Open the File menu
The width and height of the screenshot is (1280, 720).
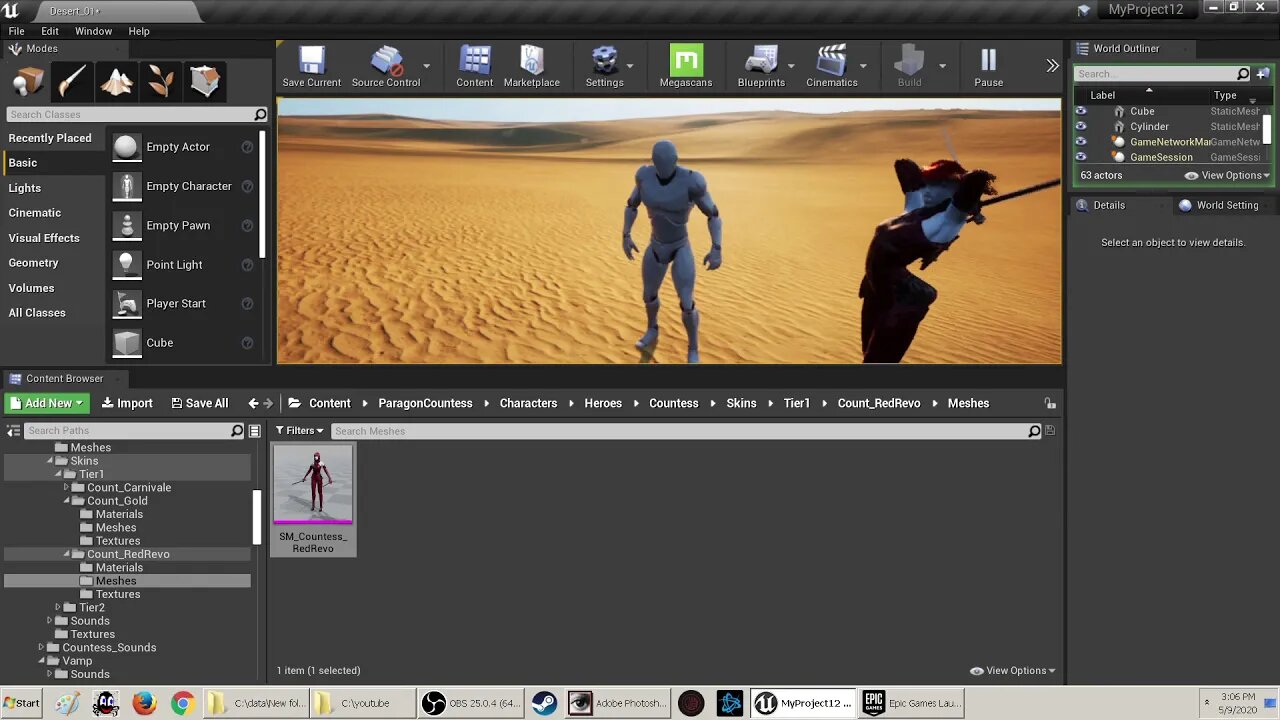point(17,31)
